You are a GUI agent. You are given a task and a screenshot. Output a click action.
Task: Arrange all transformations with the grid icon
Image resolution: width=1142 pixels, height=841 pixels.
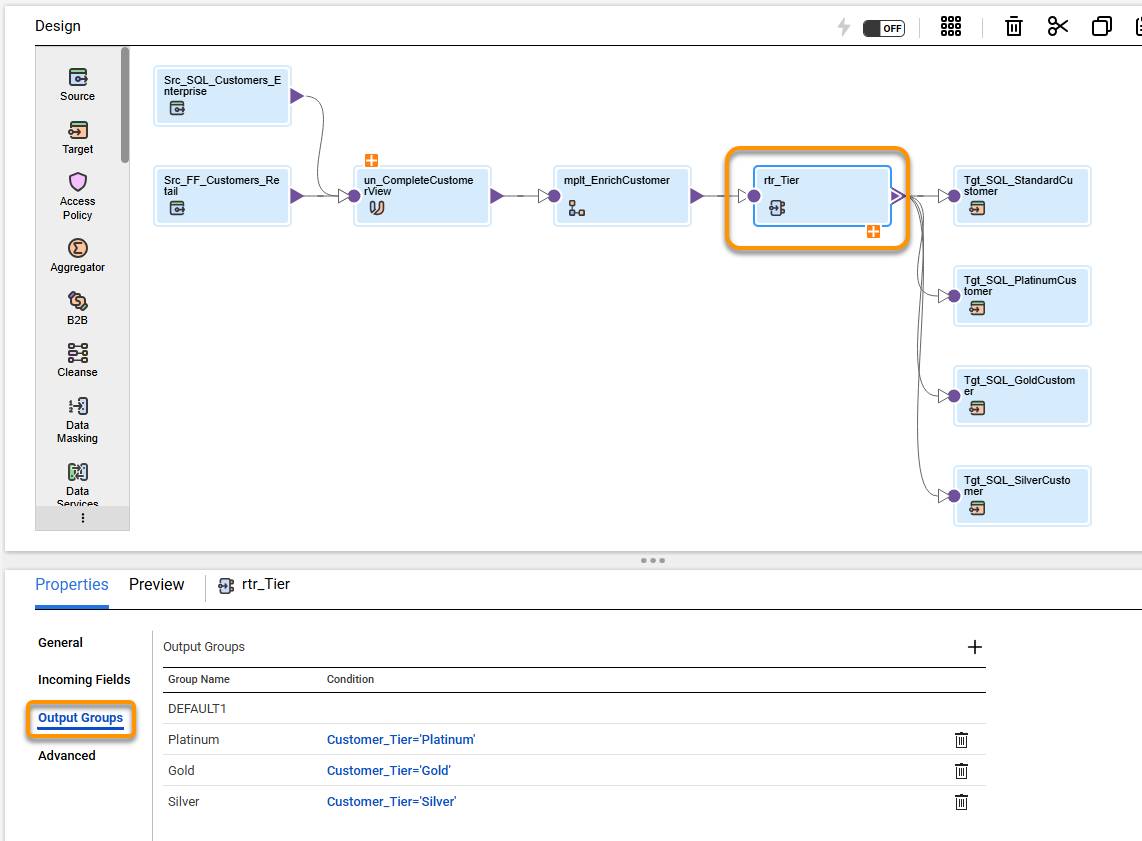tap(950, 27)
